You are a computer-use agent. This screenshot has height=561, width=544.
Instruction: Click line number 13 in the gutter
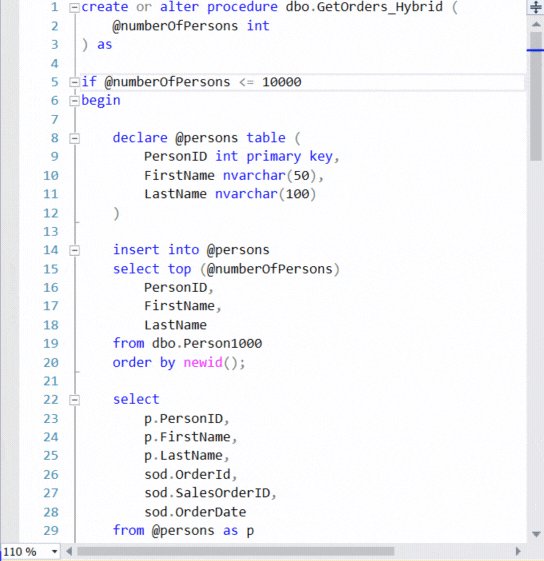point(50,232)
